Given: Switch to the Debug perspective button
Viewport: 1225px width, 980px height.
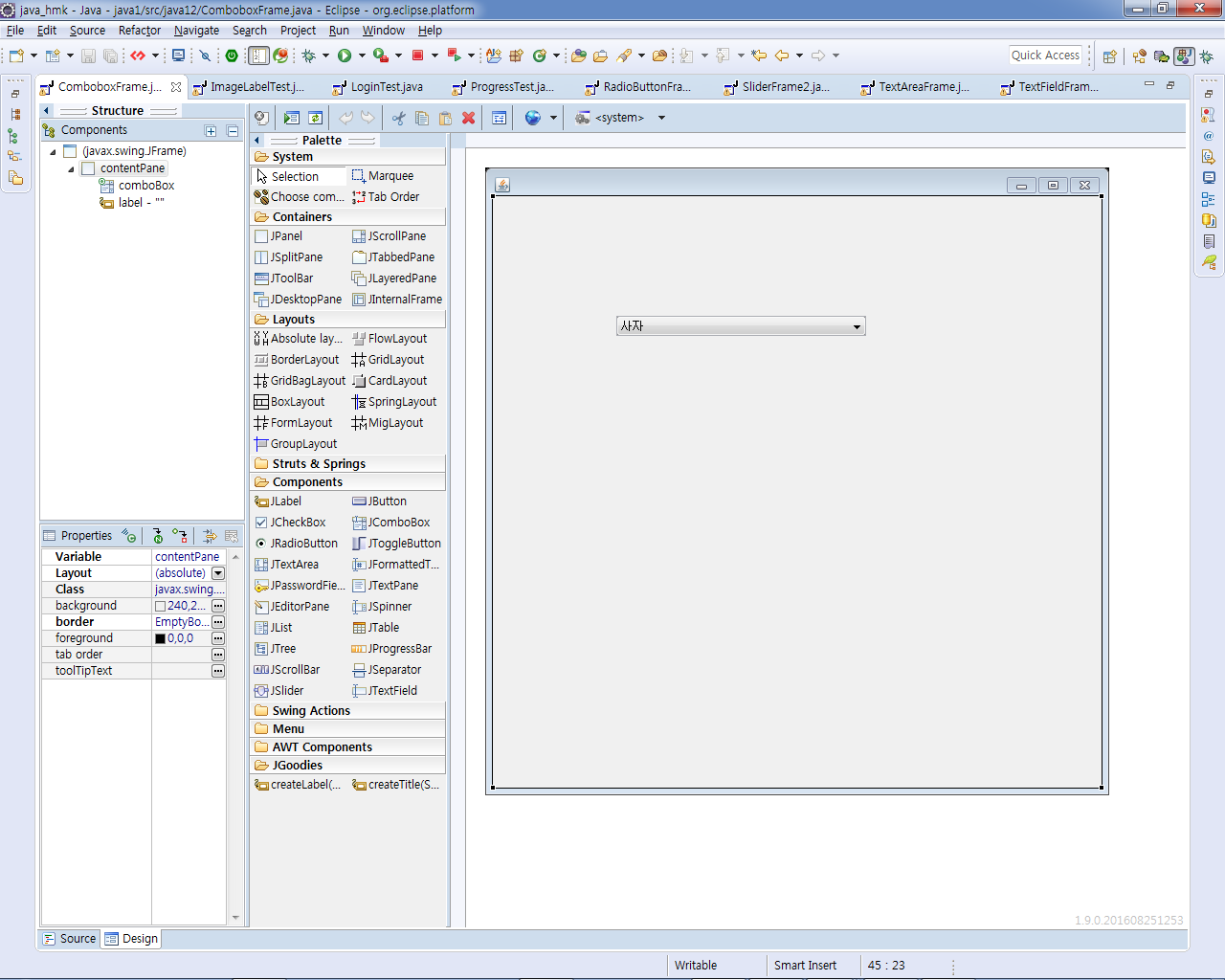Looking at the screenshot, I should pyautogui.click(x=1207, y=56).
